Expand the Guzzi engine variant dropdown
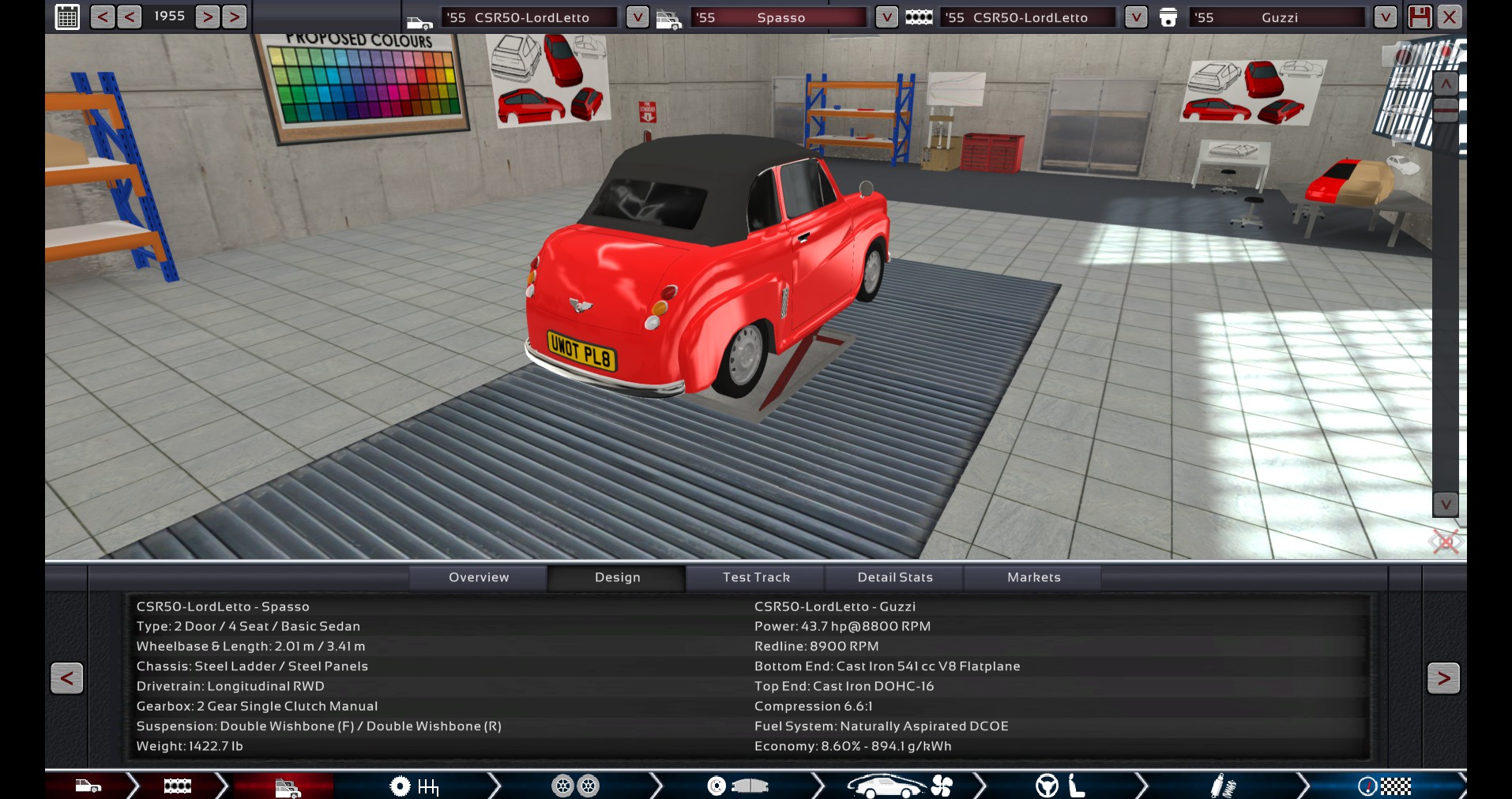The width and height of the screenshot is (1512, 799). (1385, 17)
